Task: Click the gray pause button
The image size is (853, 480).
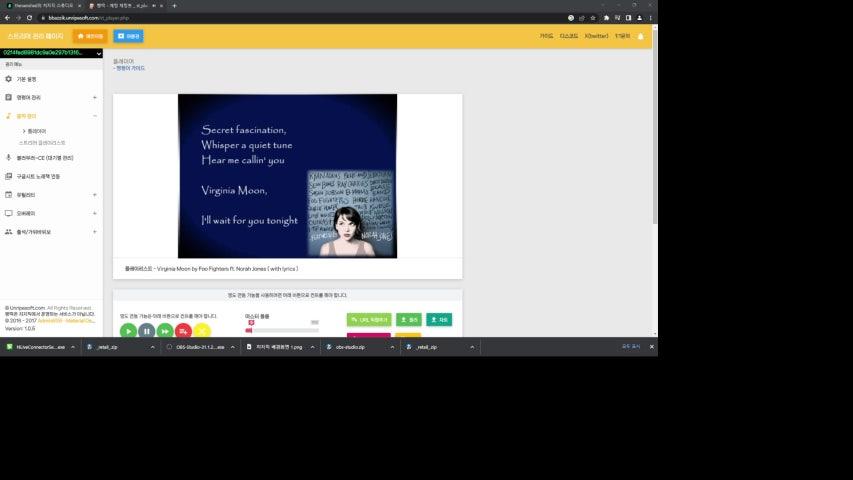Action: point(146,331)
